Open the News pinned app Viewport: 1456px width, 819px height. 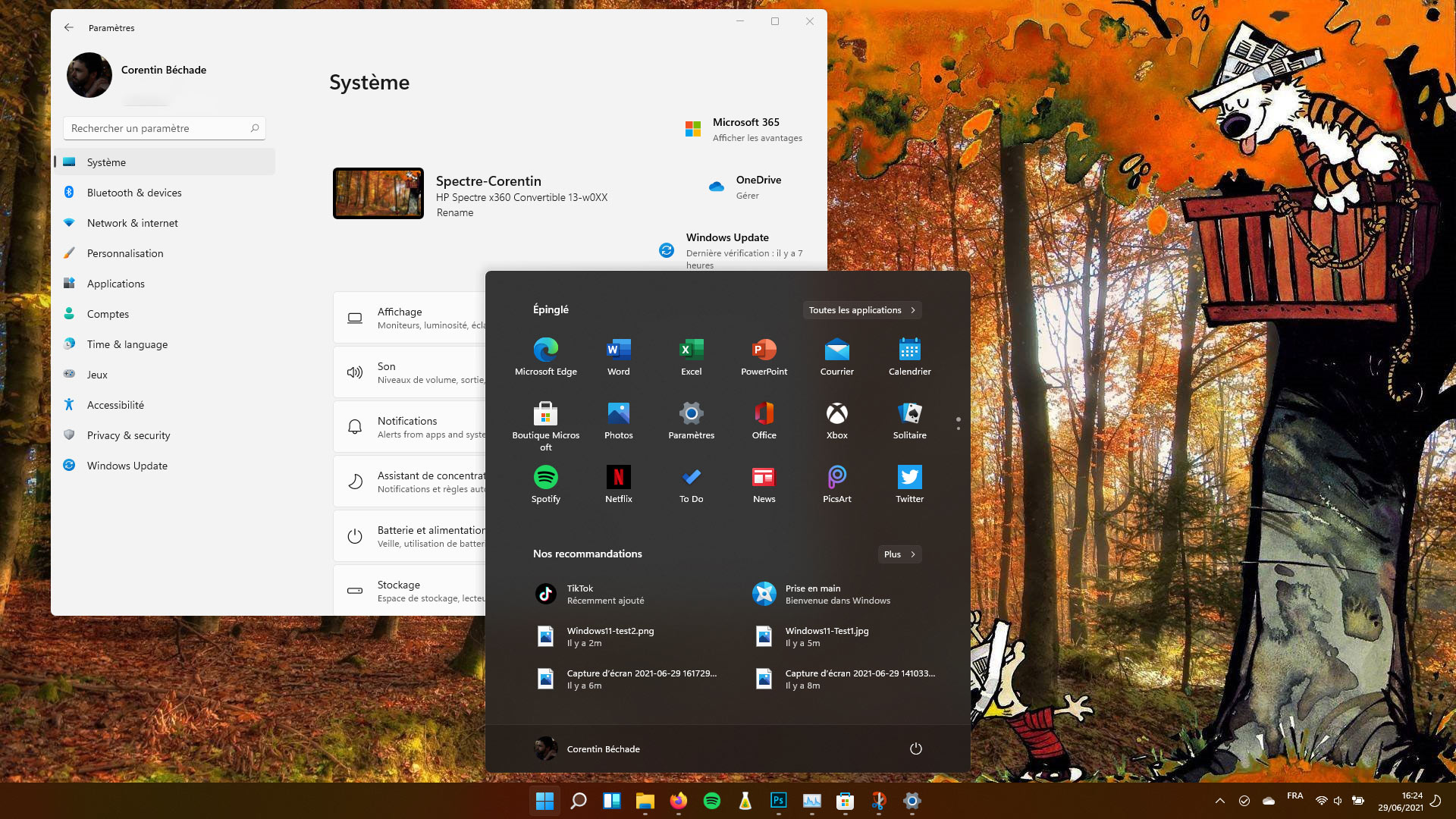(764, 484)
